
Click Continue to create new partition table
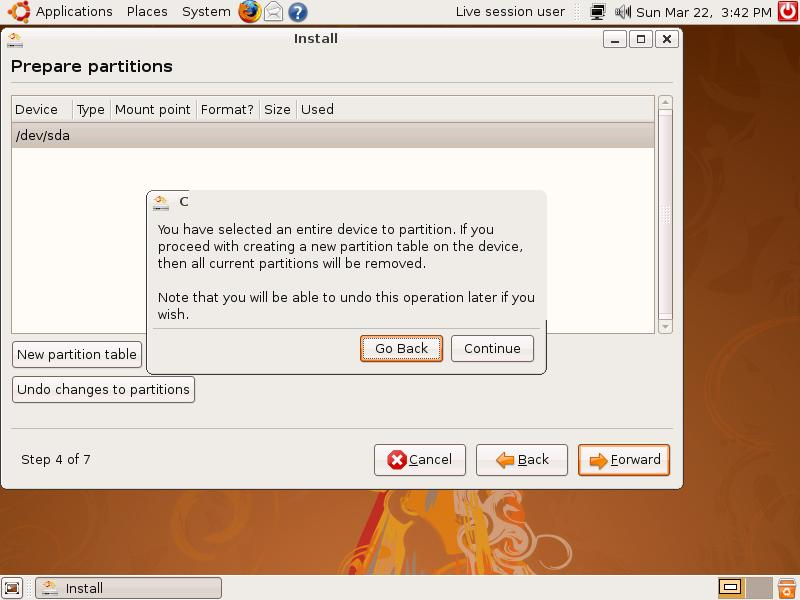pyautogui.click(x=492, y=348)
